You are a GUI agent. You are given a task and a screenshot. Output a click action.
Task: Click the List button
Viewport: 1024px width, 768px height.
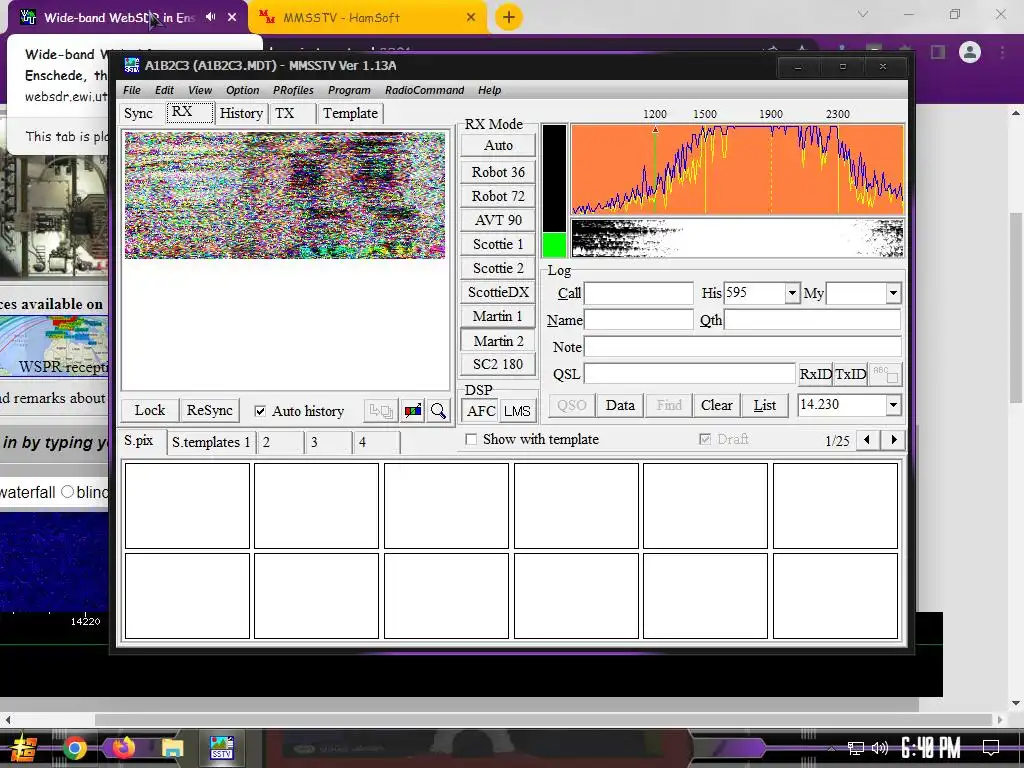tap(765, 405)
